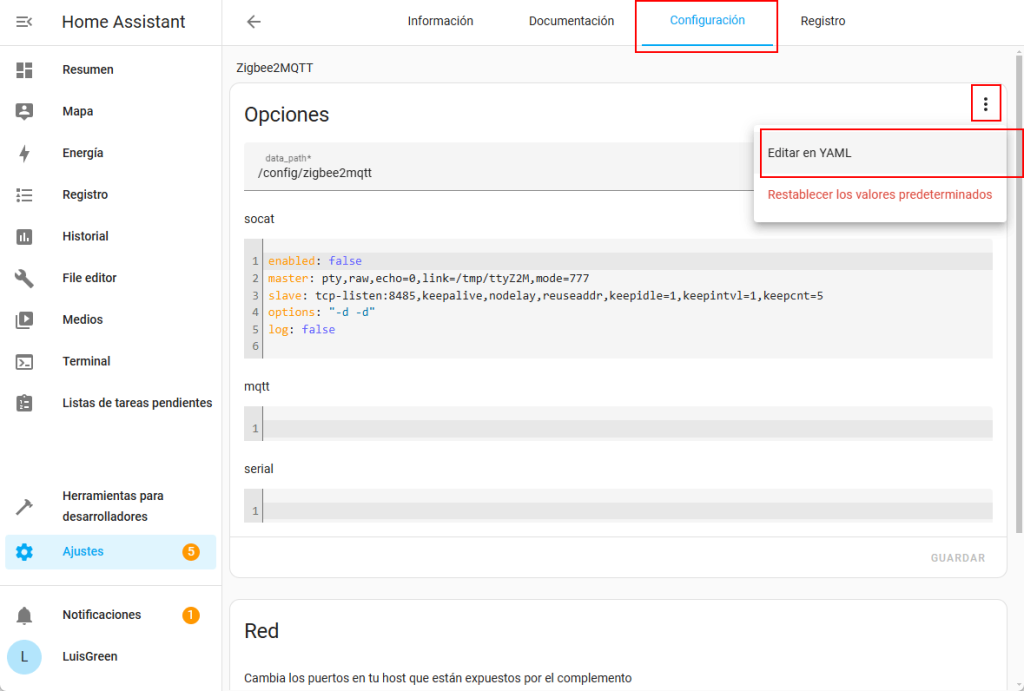1024x691 pixels.
Task: Open the Mapa sidebar item
Action: 78,112
